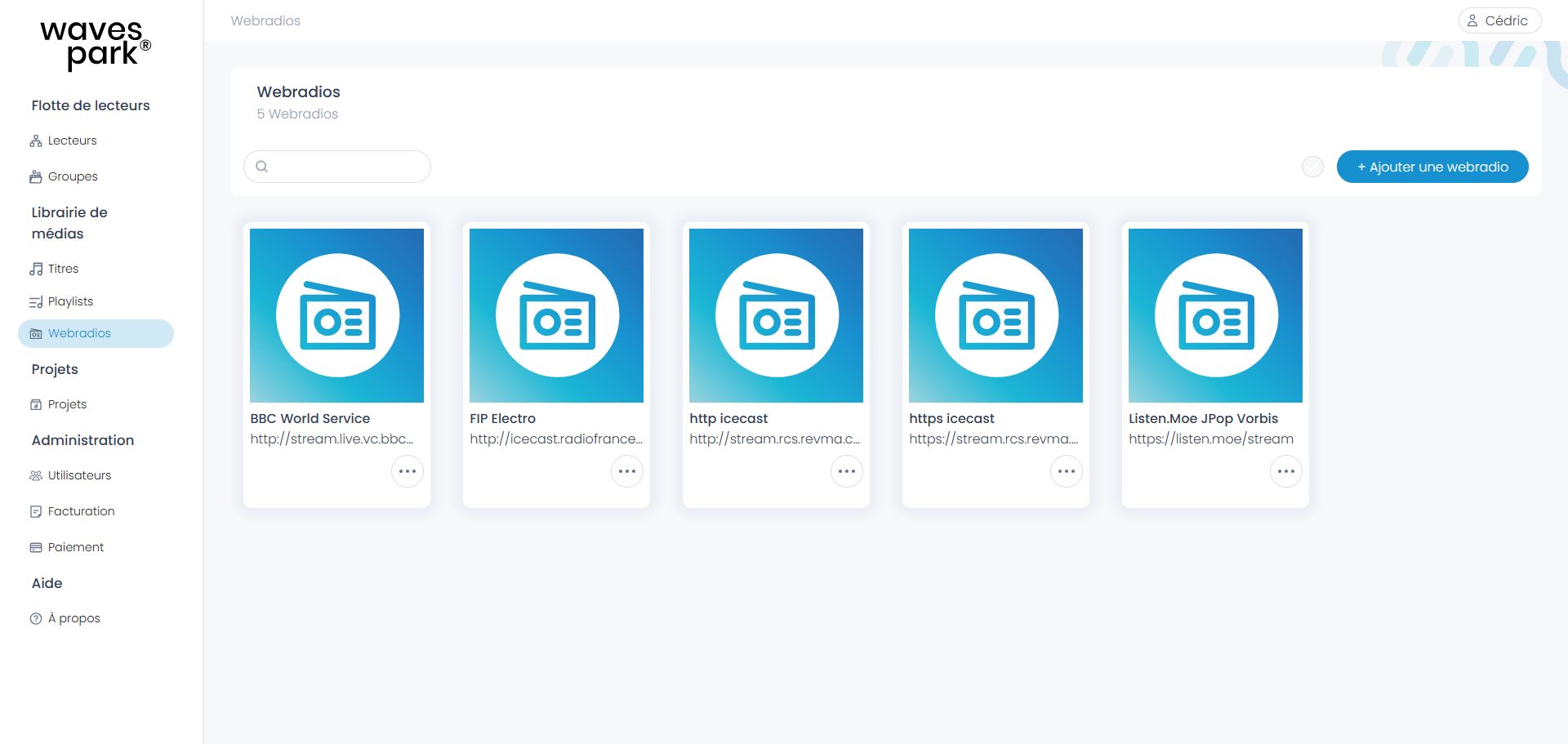Open FIP Electro options menu

coord(627,471)
